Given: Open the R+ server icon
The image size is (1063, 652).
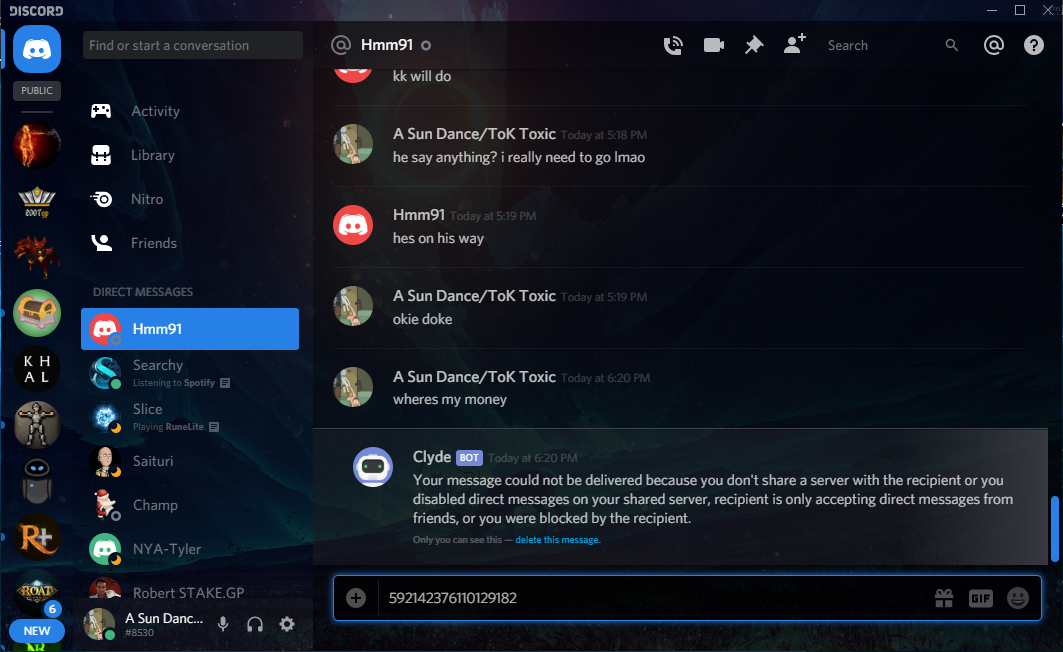Looking at the screenshot, I should (37, 537).
